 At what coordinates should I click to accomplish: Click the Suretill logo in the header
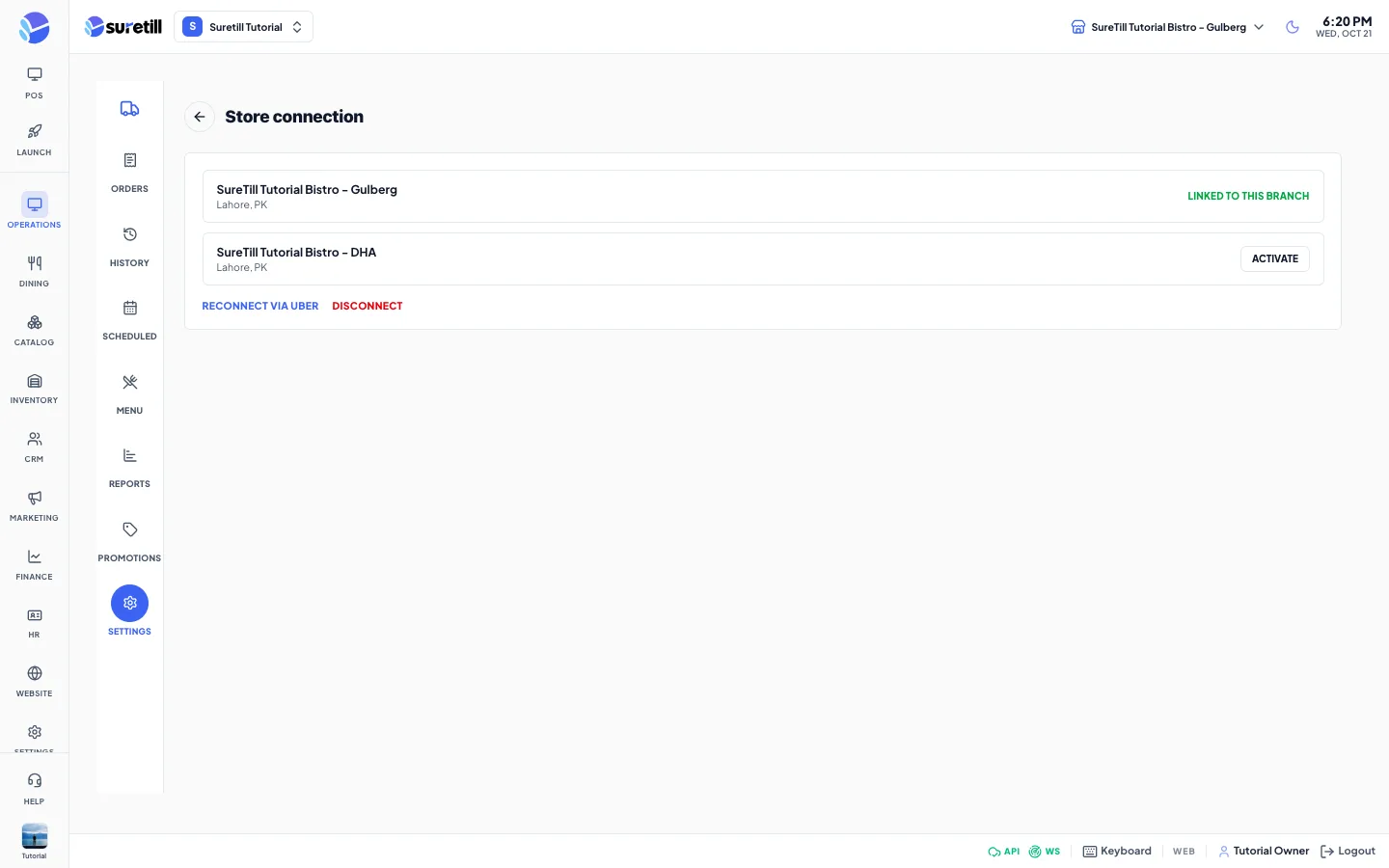123,27
